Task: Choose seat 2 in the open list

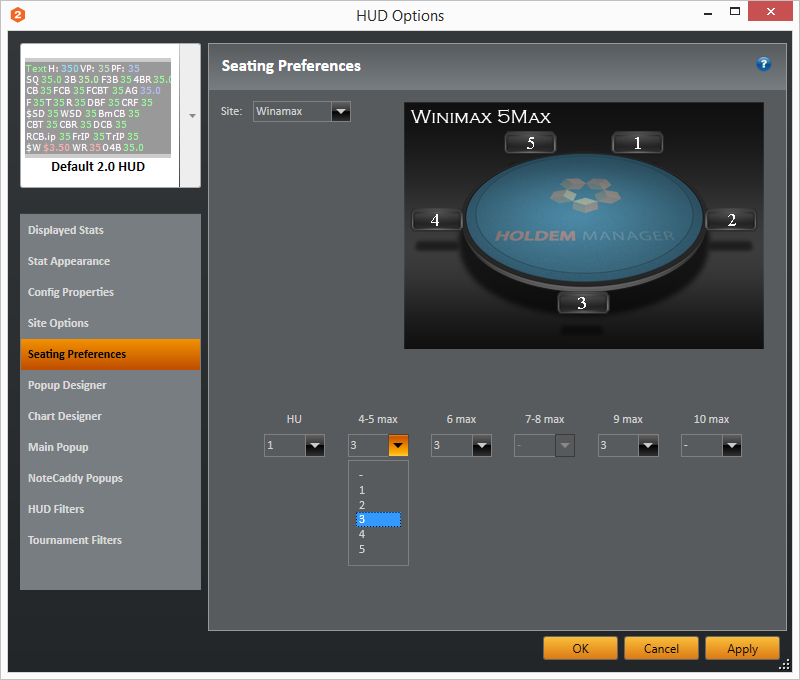Action: coord(378,505)
